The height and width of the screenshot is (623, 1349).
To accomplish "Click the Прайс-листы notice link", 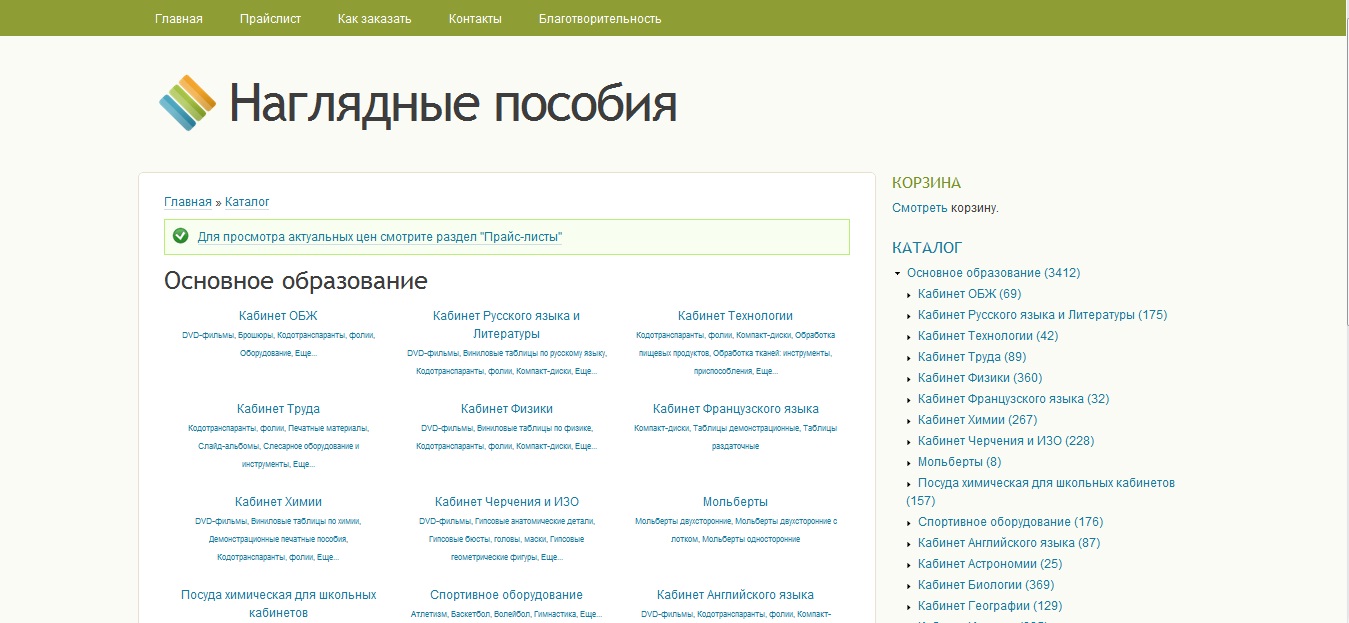I will click(x=379, y=237).
